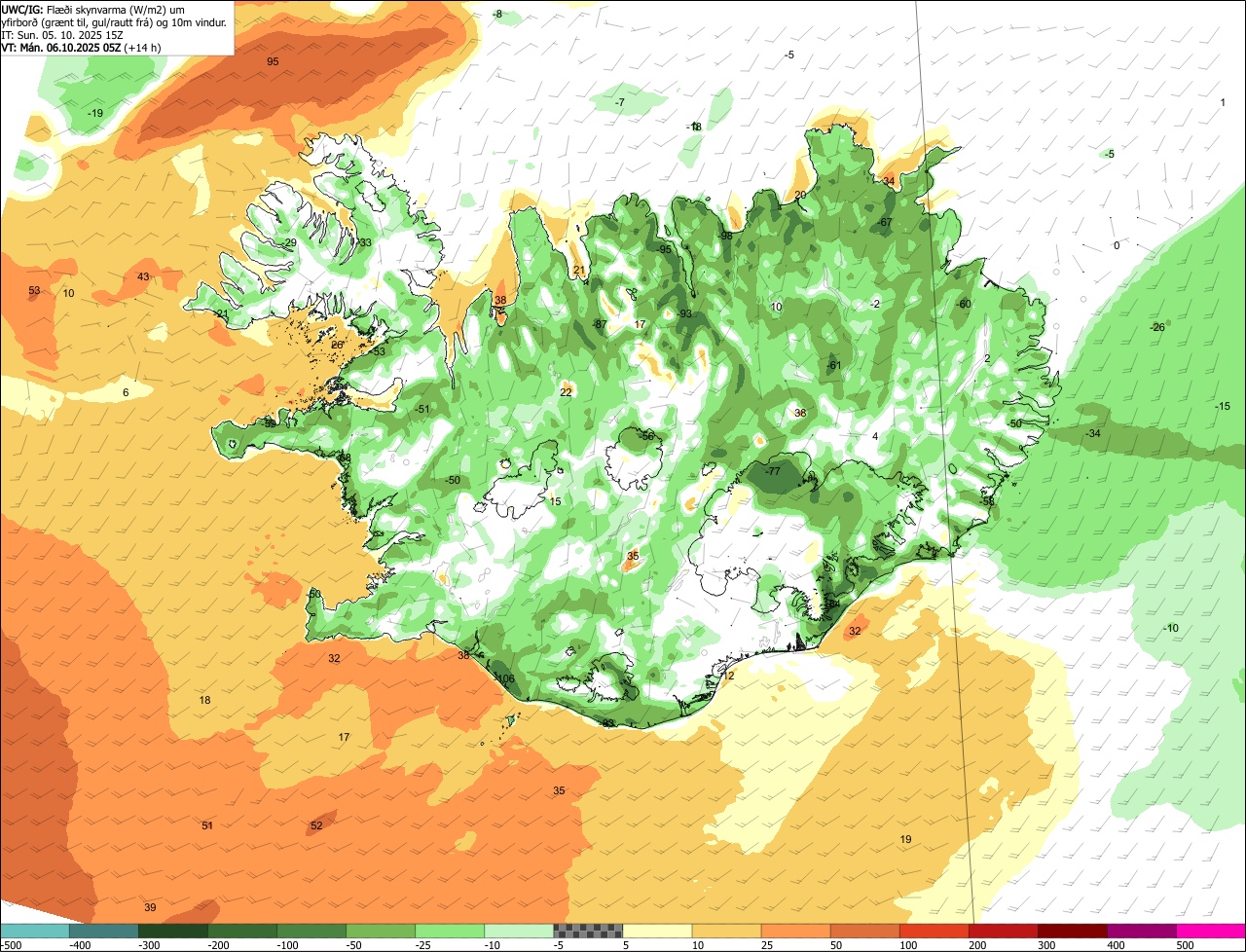Click the valid time text 'VT: Mán. 06.10.2025 05Z'

[x=60, y=47]
